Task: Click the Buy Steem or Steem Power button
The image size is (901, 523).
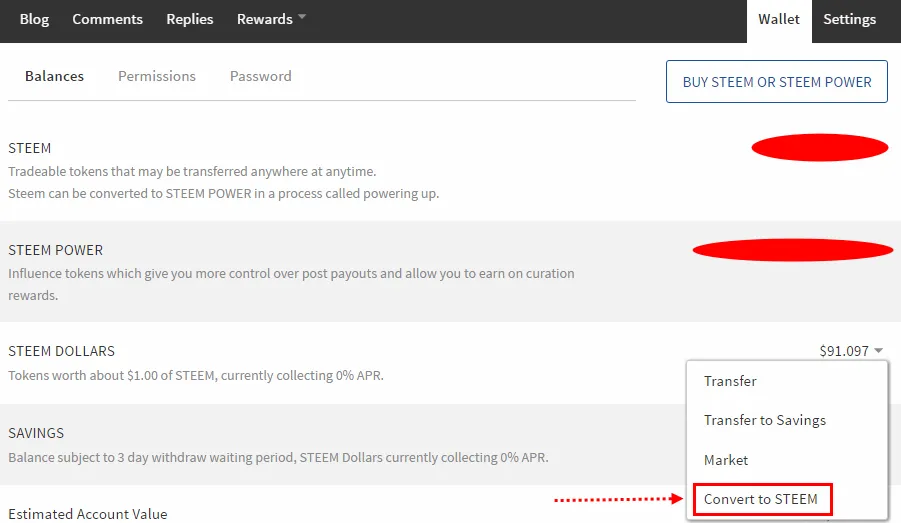Action: (777, 82)
